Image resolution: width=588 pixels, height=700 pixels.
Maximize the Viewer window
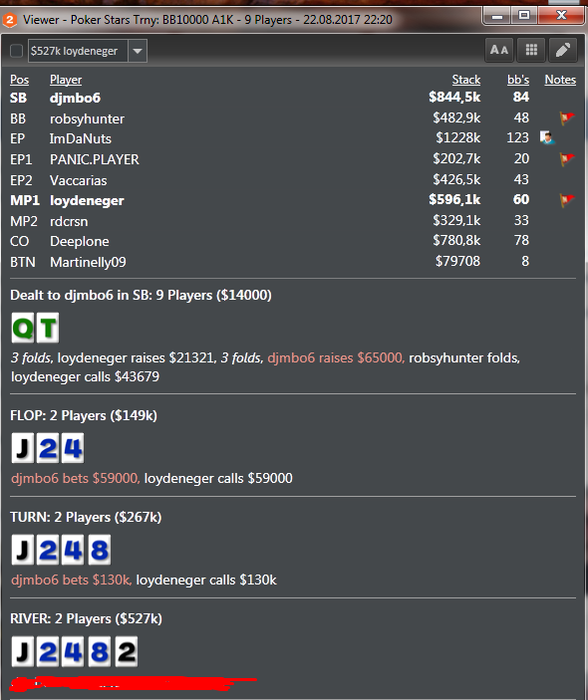pos(524,16)
